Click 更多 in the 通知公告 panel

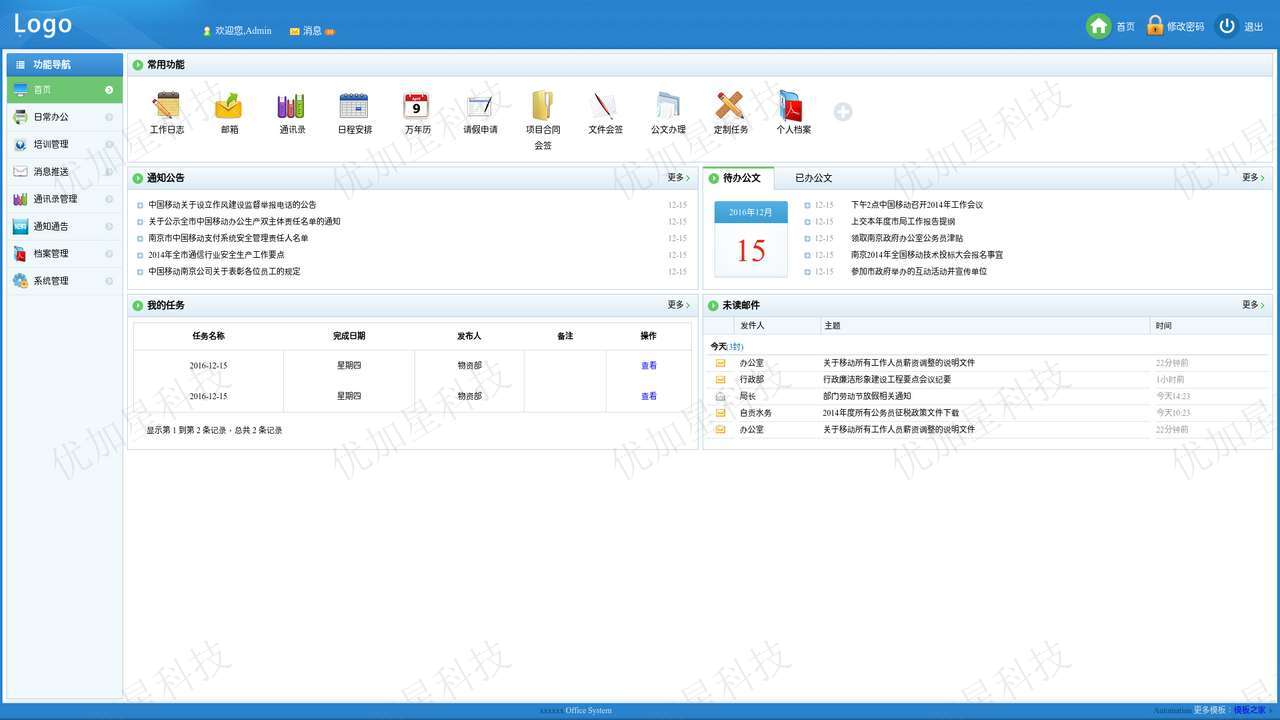678,178
